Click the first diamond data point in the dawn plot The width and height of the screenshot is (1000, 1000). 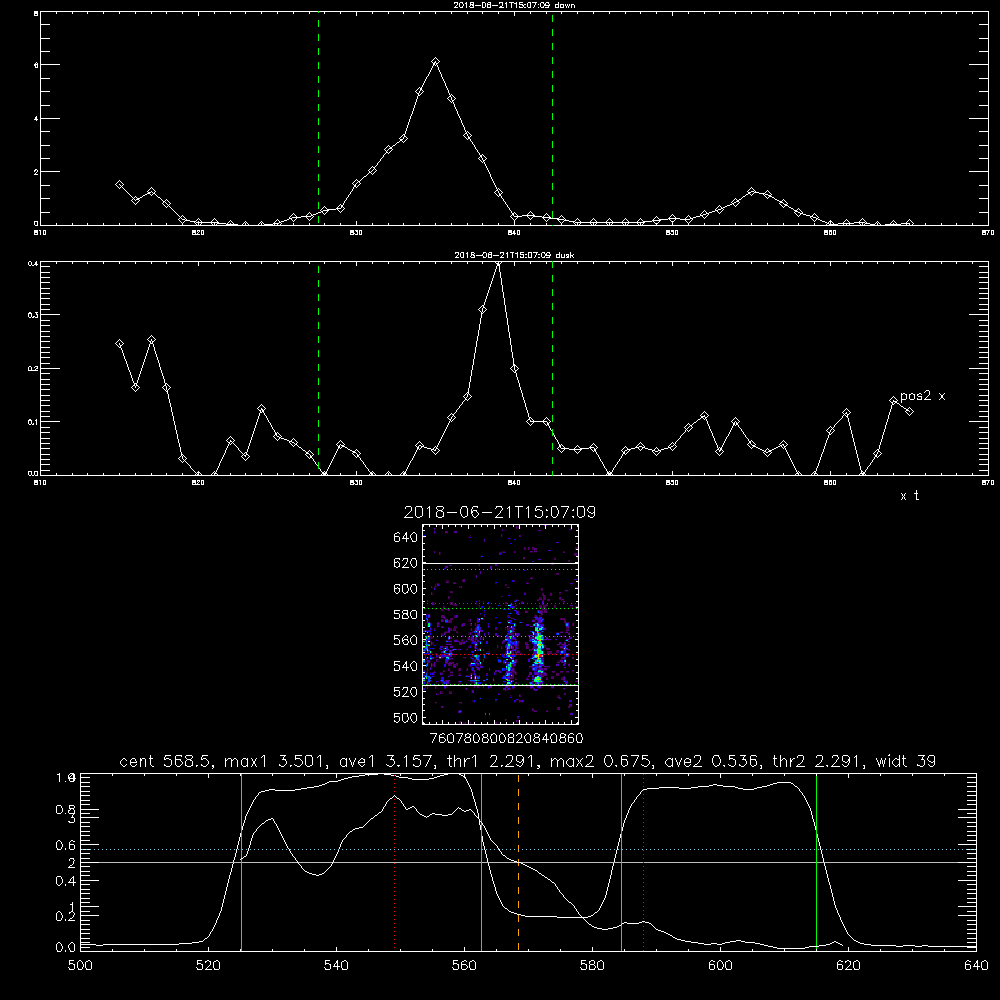(119, 184)
